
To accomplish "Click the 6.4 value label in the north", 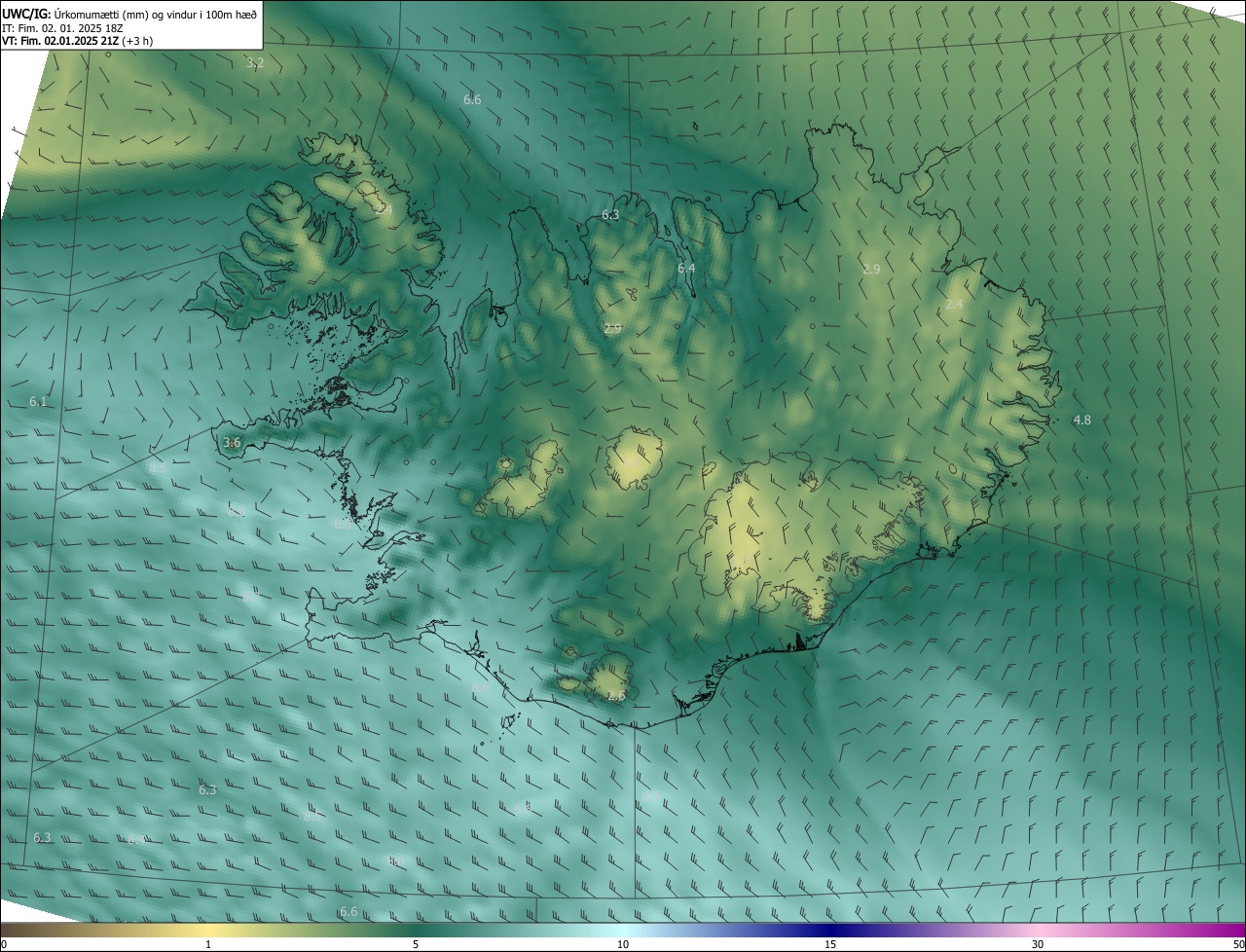I will click(686, 268).
